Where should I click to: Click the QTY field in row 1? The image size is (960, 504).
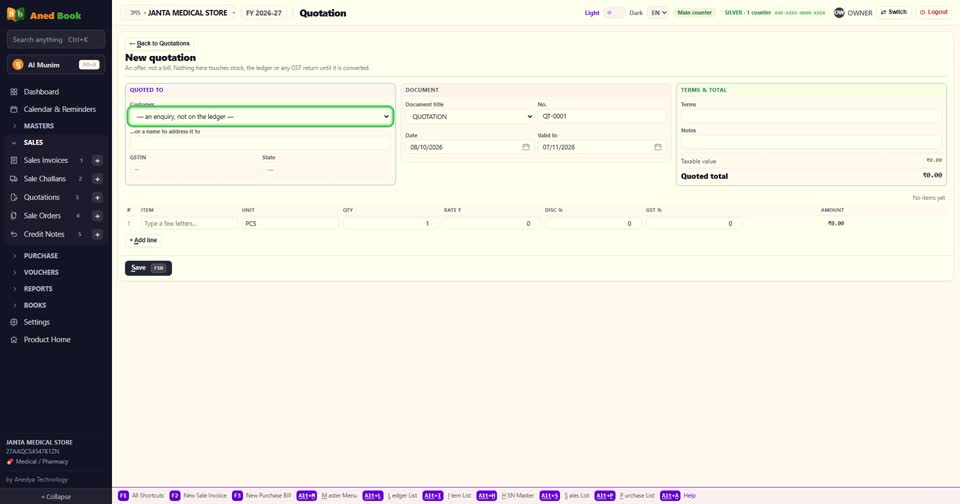388,224
